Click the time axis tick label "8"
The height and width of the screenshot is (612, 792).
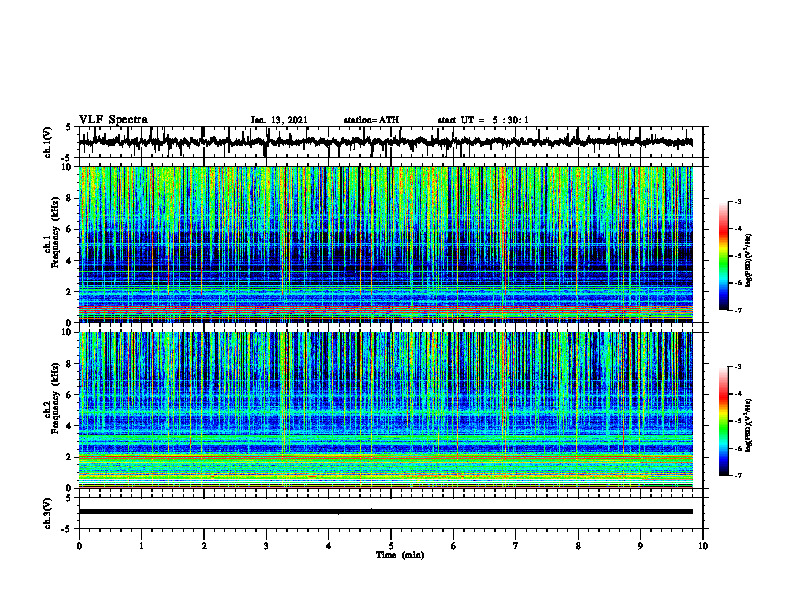578,546
